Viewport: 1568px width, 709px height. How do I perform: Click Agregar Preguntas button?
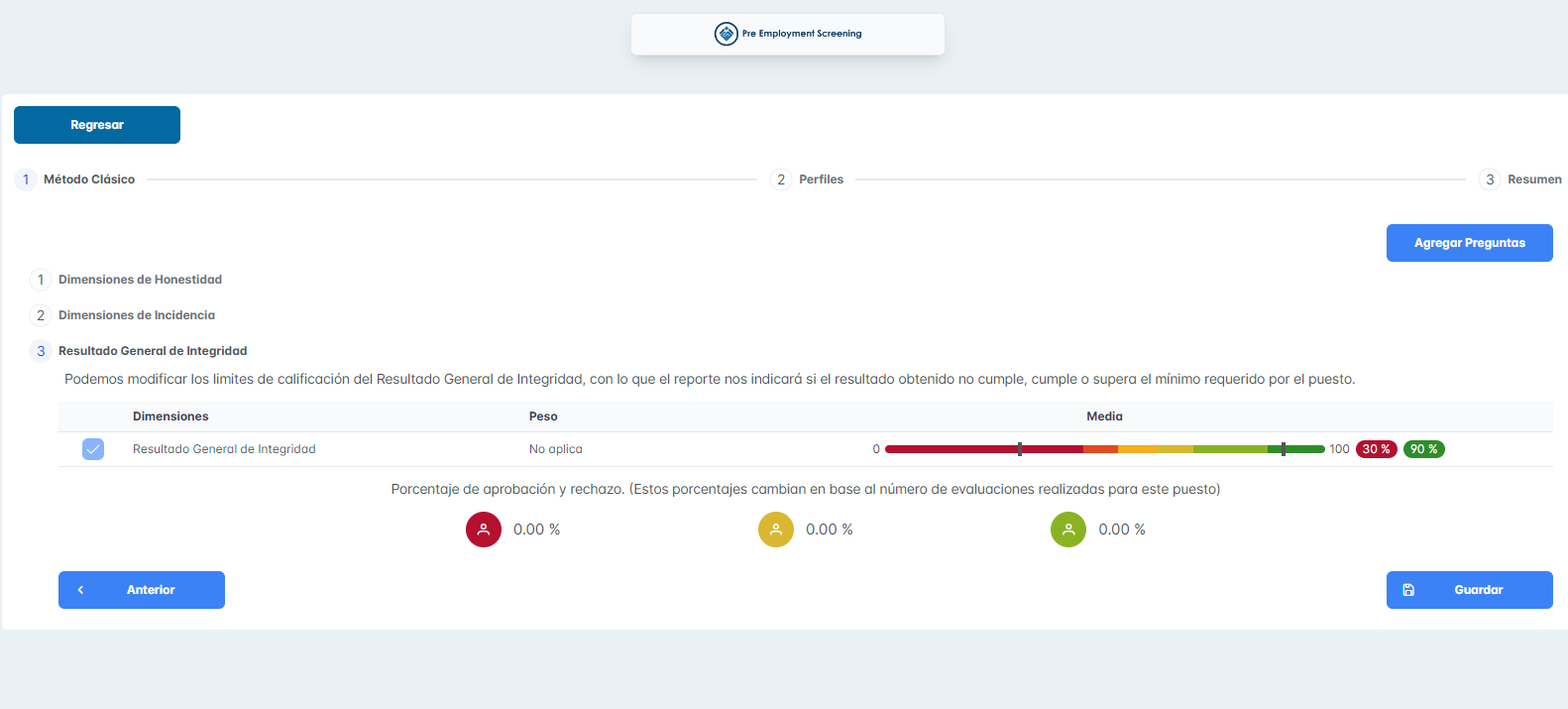pyautogui.click(x=1469, y=243)
